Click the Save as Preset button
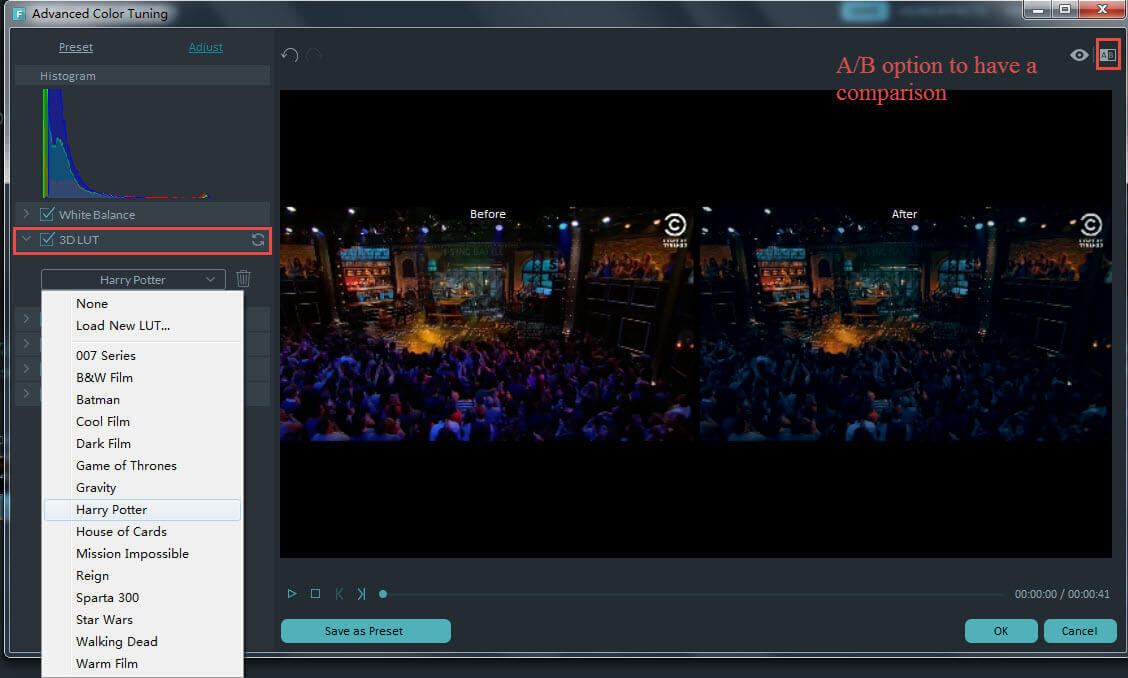 (x=365, y=631)
